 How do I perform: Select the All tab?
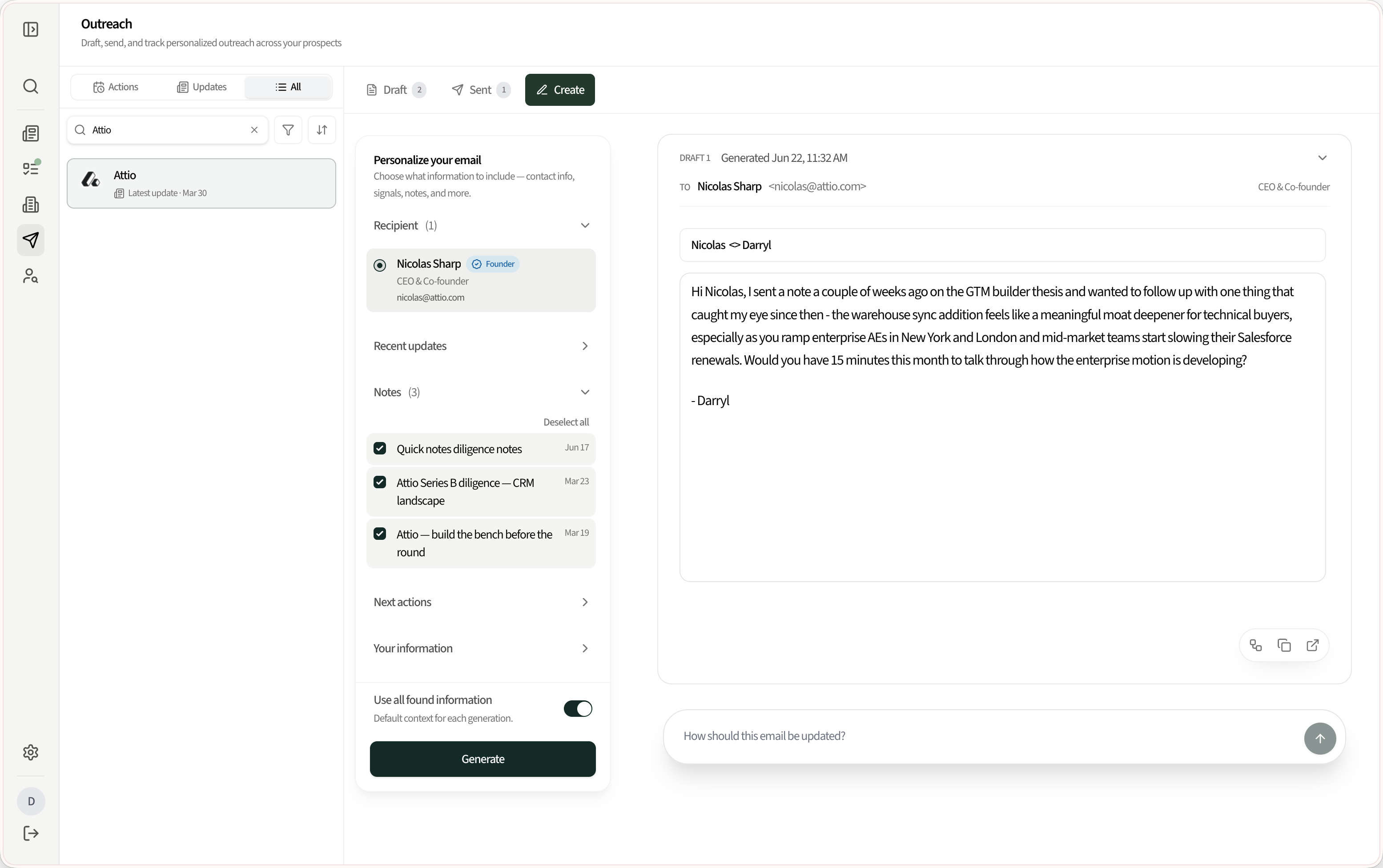(x=288, y=87)
